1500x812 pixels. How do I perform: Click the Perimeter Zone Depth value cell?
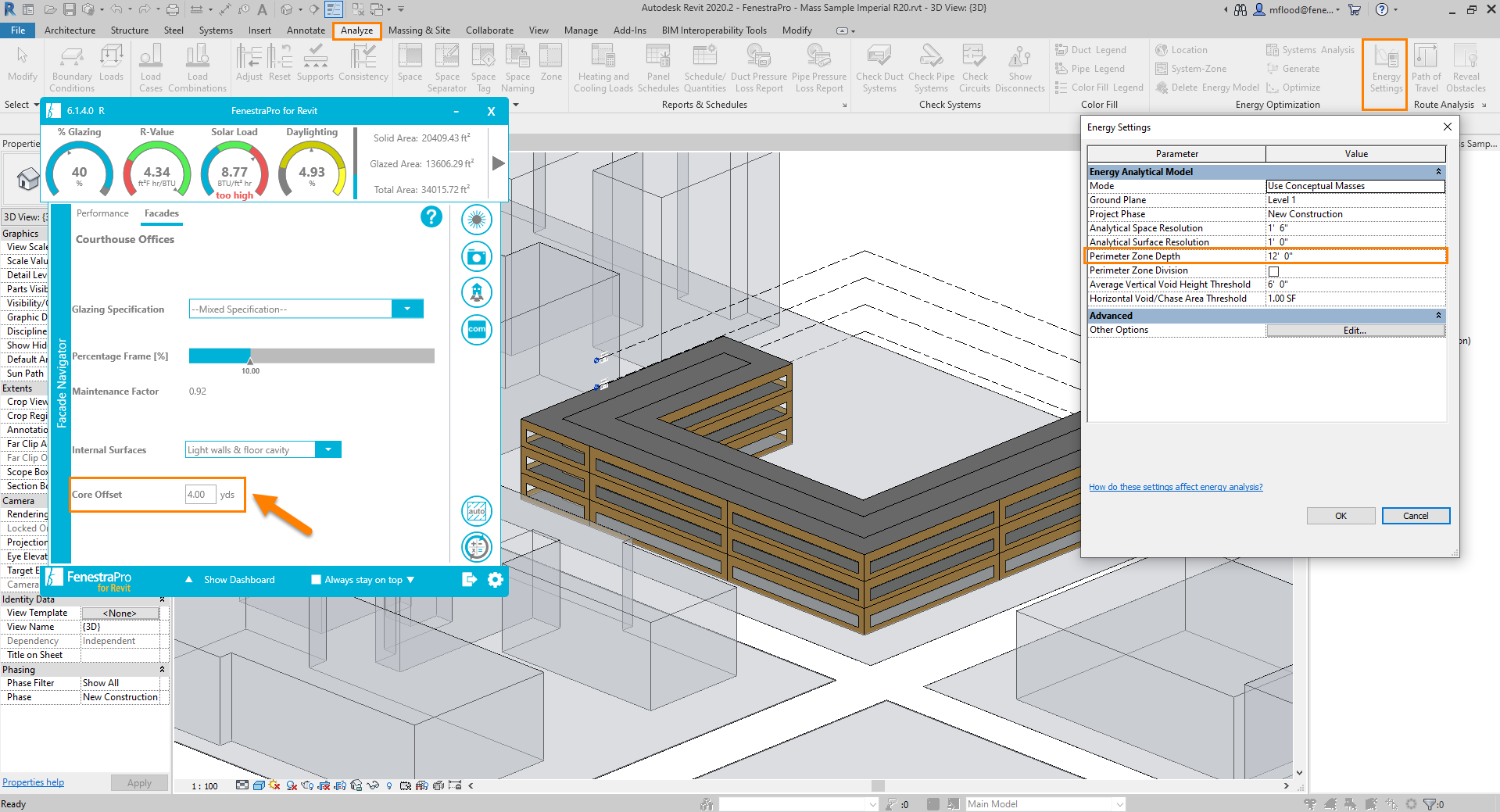coord(1355,256)
